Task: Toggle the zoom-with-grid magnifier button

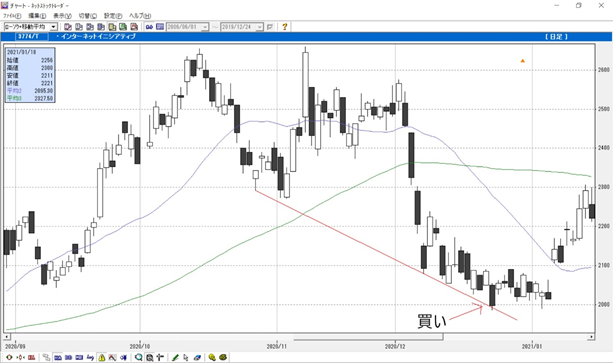Action: pyautogui.click(x=149, y=357)
